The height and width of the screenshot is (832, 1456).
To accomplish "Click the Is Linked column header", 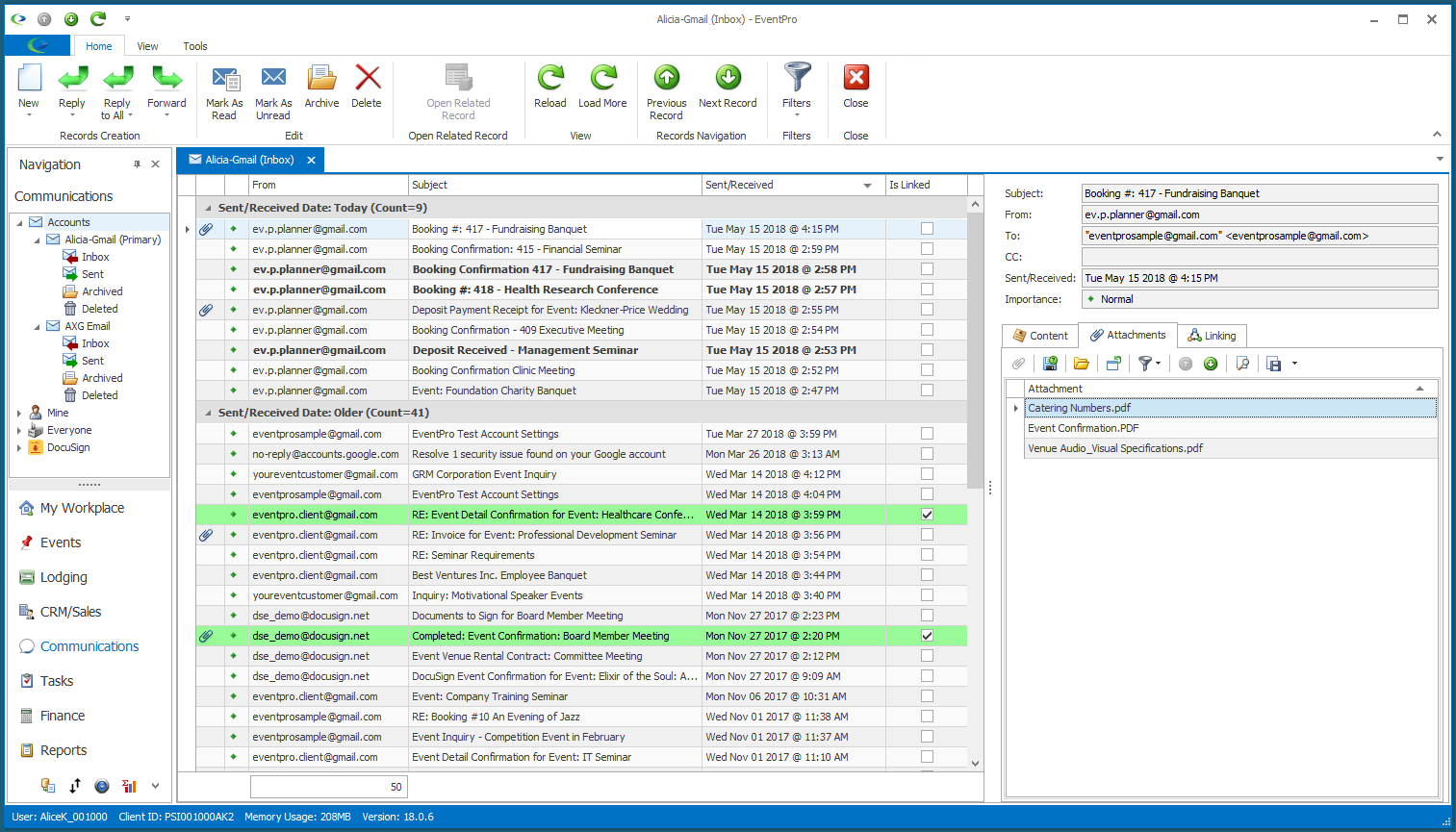I will pos(926,185).
